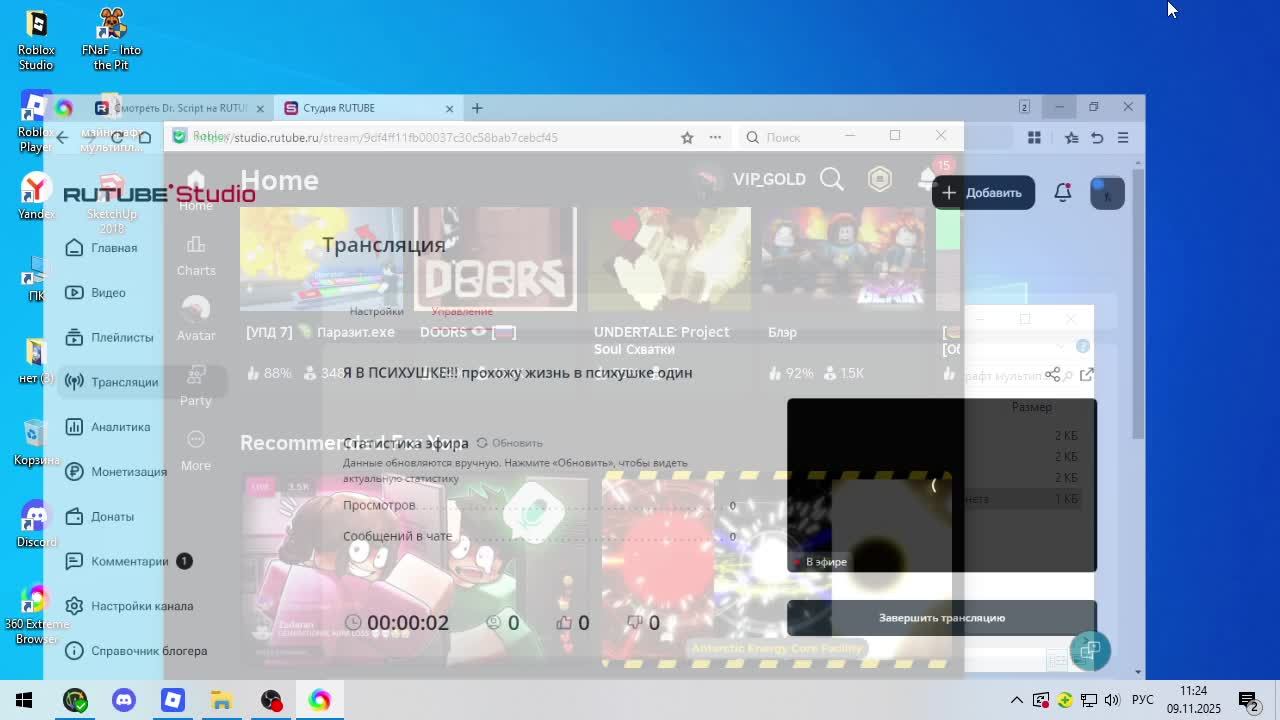This screenshot has width=1280, height=720.
Task: Open Discord from the taskbar
Action: pyautogui.click(x=124, y=700)
